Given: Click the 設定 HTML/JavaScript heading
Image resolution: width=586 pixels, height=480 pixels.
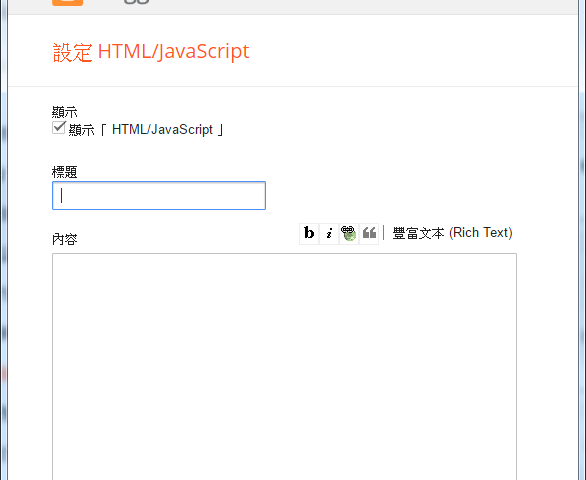Looking at the screenshot, I should tap(151, 52).
